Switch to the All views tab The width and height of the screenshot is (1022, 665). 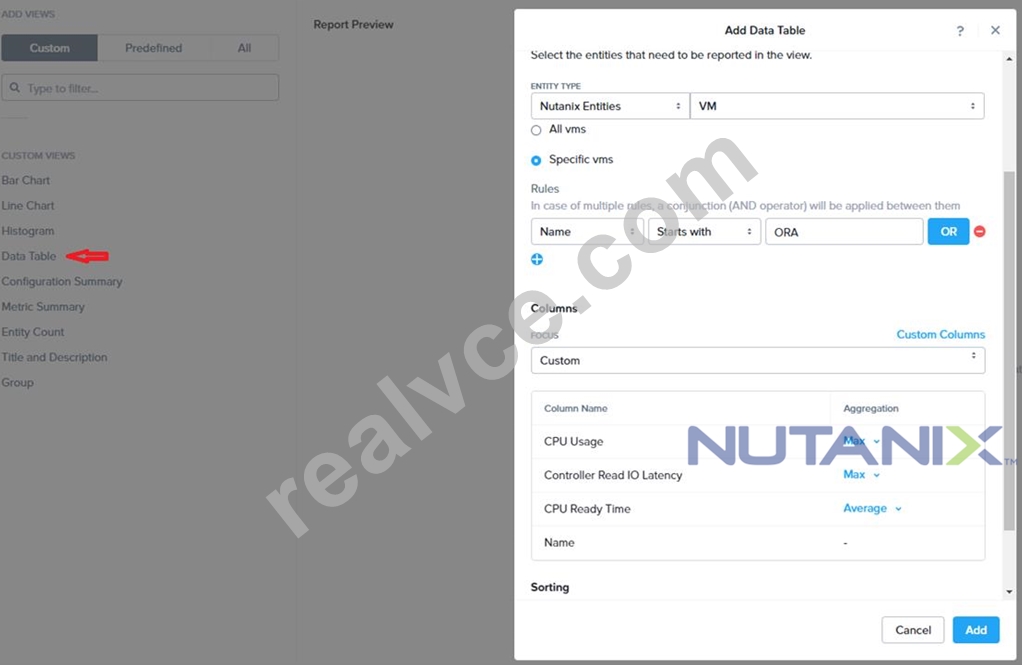point(244,48)
